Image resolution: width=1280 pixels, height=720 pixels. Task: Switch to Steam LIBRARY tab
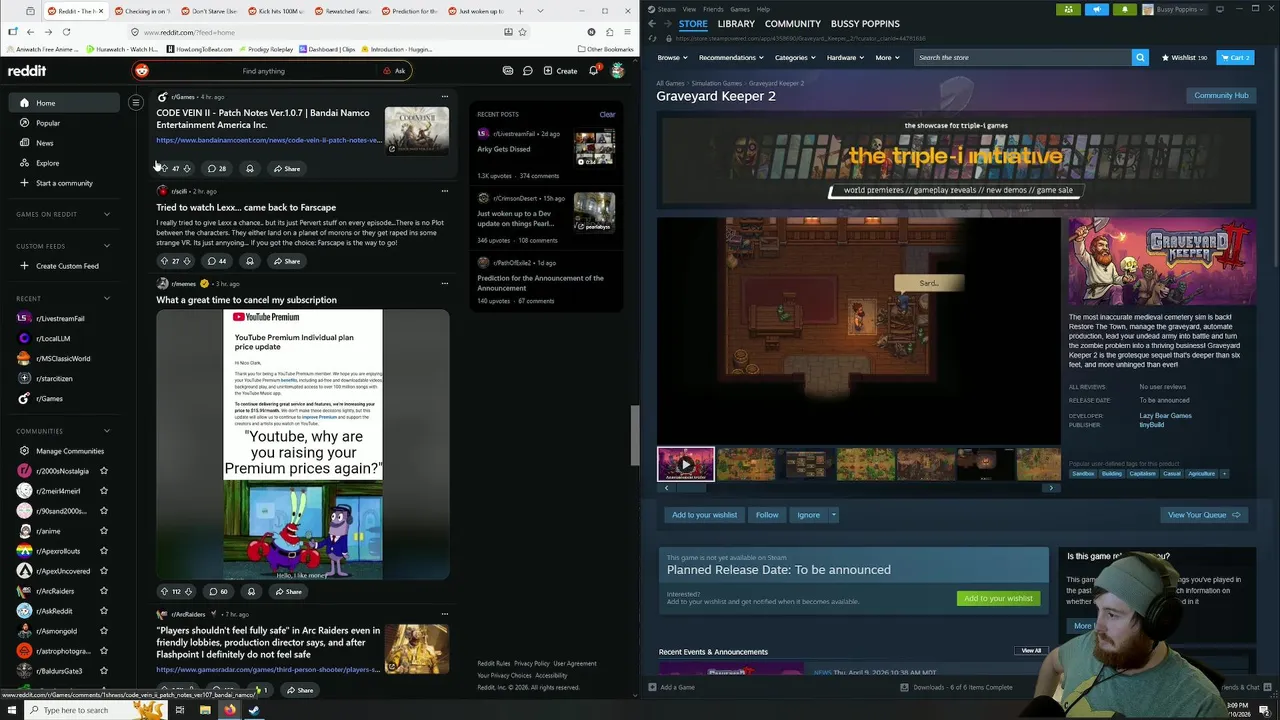click(x=736, y=23)
